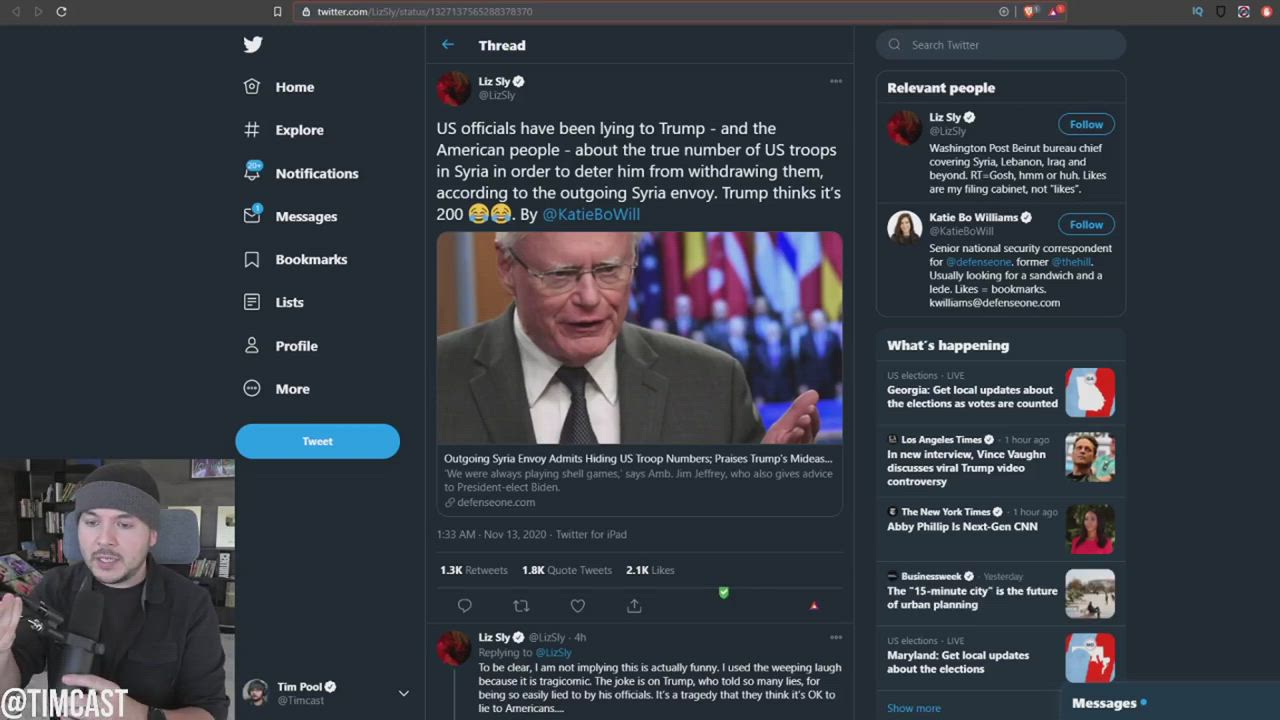The image size is (1280, 720).
Task: Open More in the left sidebar
Action: point(292,389)
